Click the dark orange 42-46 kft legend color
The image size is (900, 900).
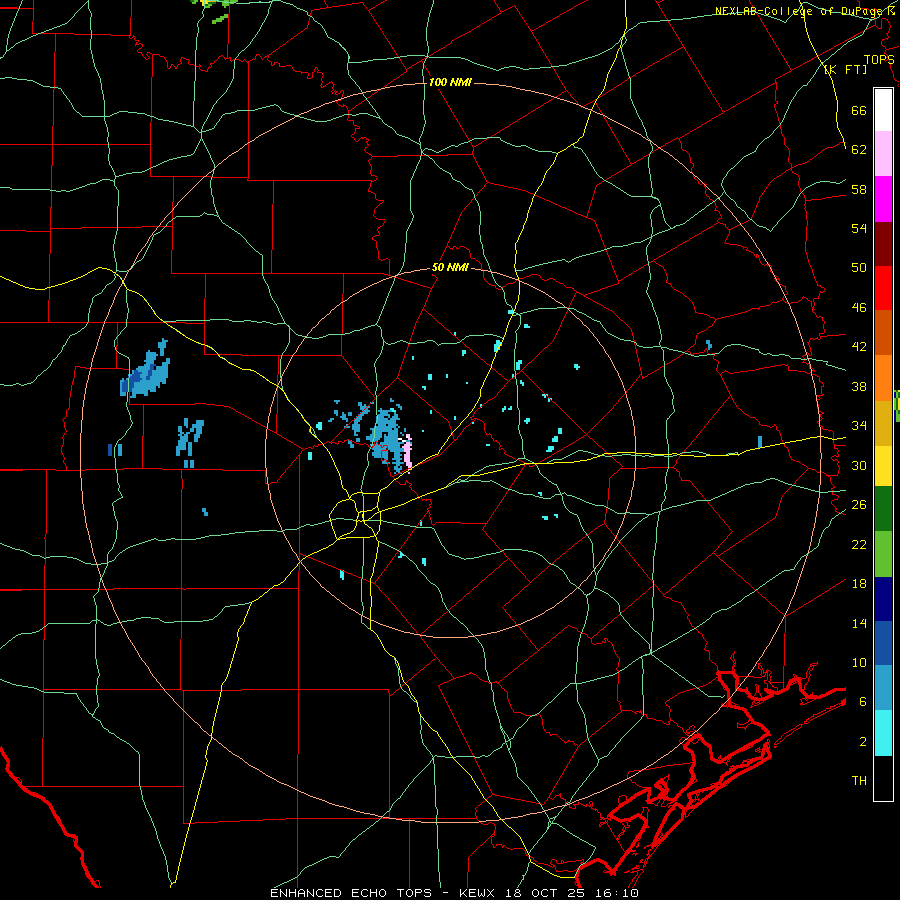tap(883, 332)
